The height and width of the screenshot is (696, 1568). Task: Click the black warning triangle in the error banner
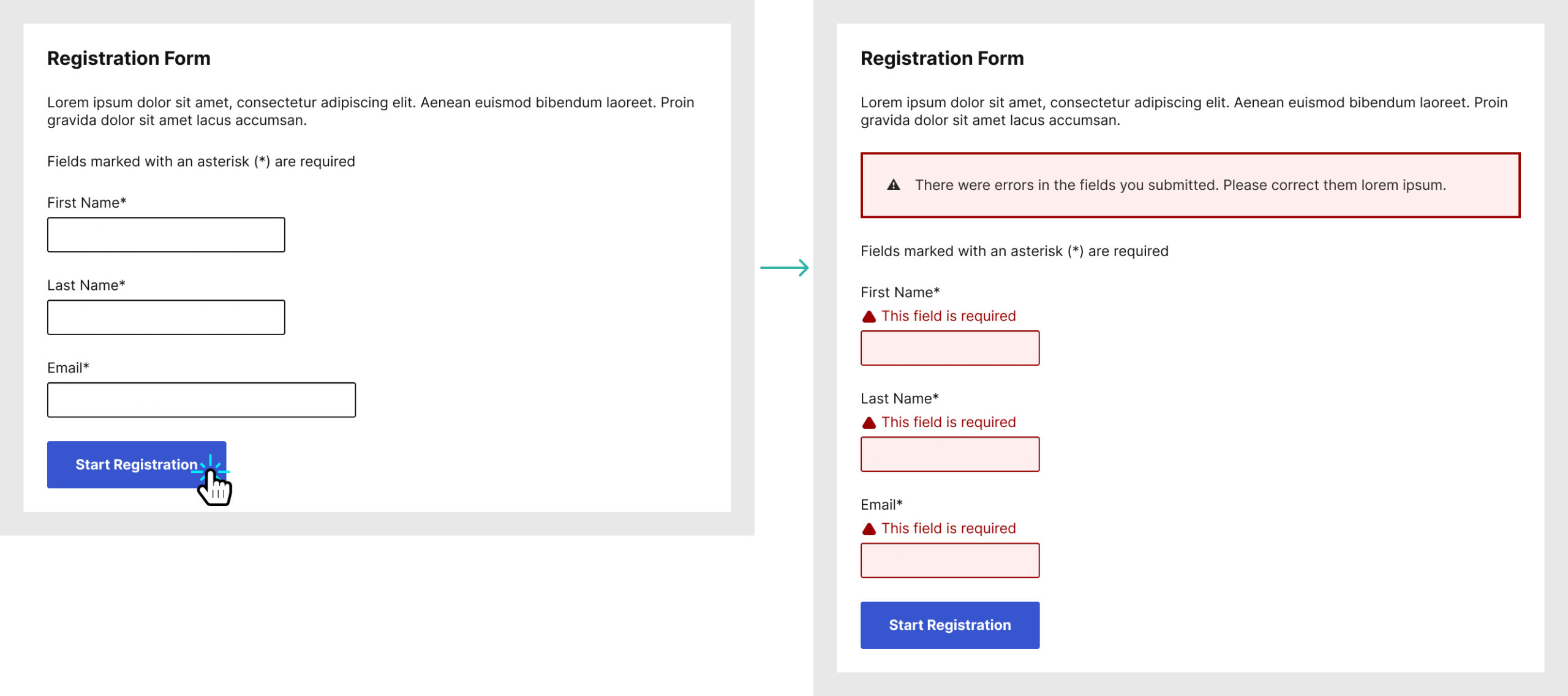[x=894, y=184]
